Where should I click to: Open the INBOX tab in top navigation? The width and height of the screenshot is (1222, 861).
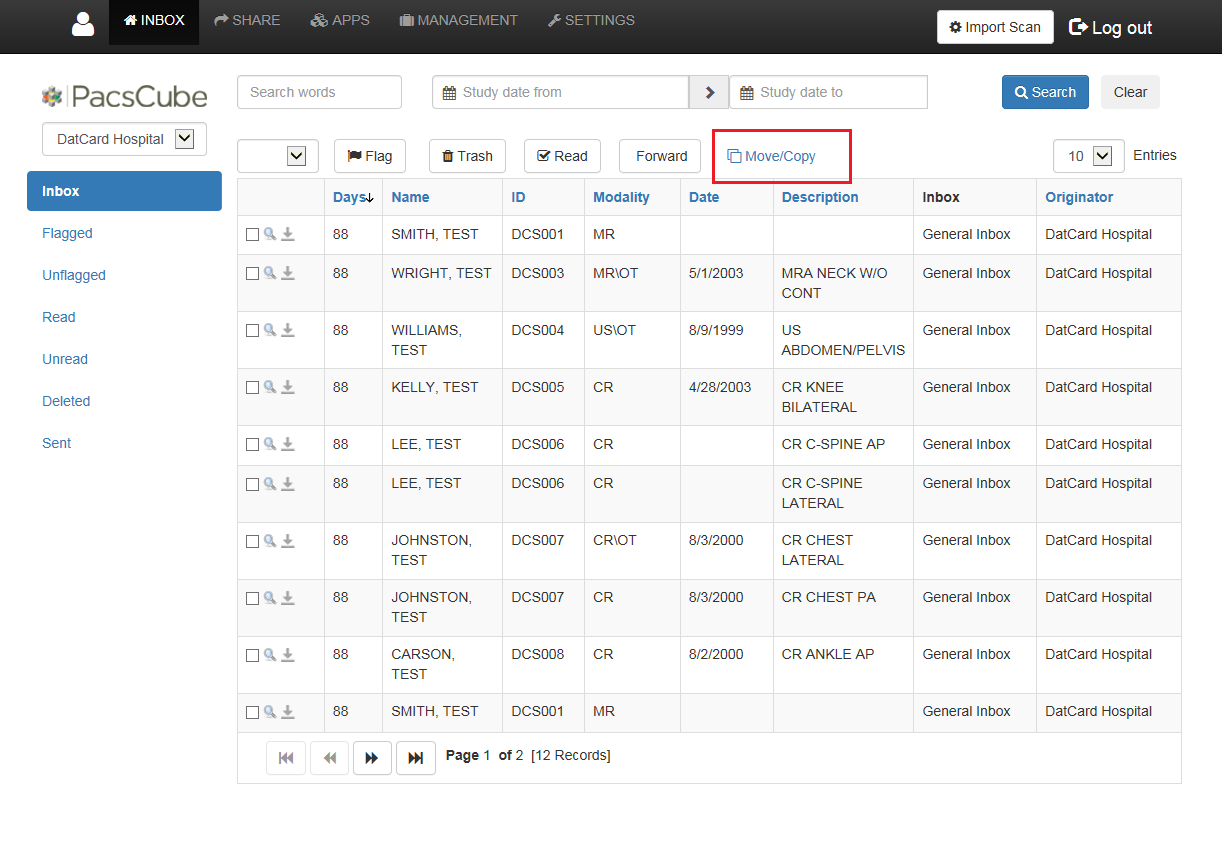click(154, 21)
